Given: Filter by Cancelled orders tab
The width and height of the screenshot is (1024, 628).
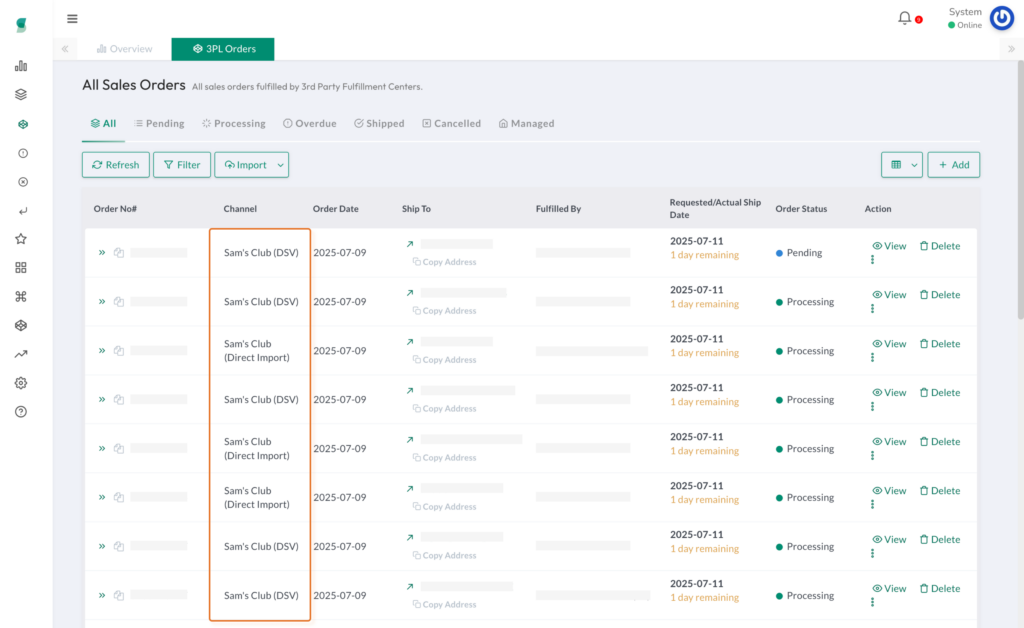Looking at the screenshot, I should coord(451,123).
